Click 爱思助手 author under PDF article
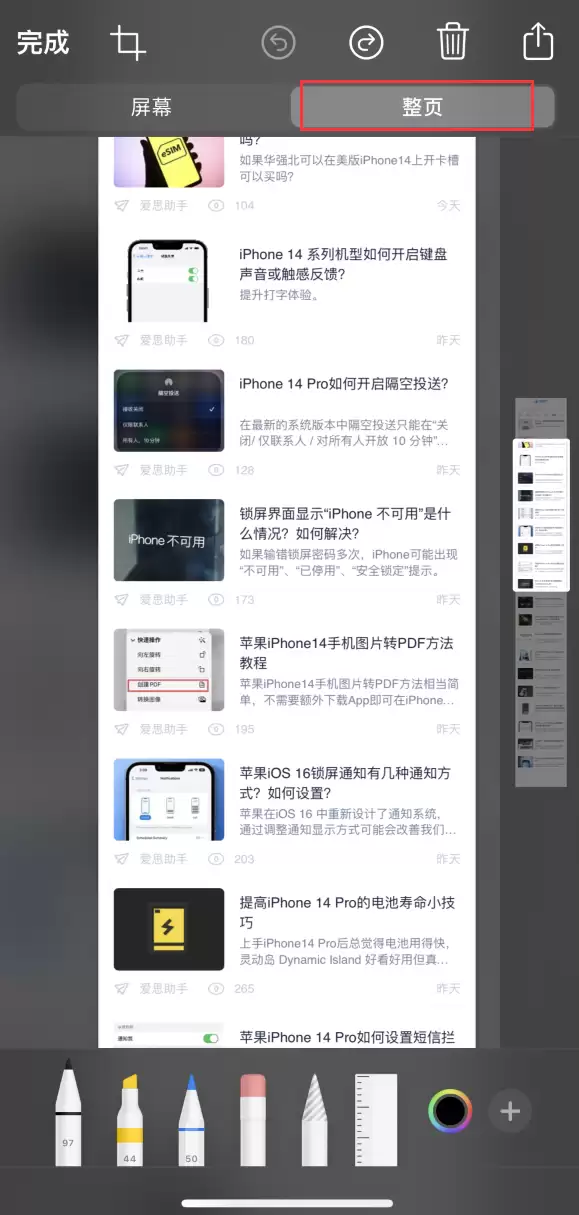 pos(163,729)
